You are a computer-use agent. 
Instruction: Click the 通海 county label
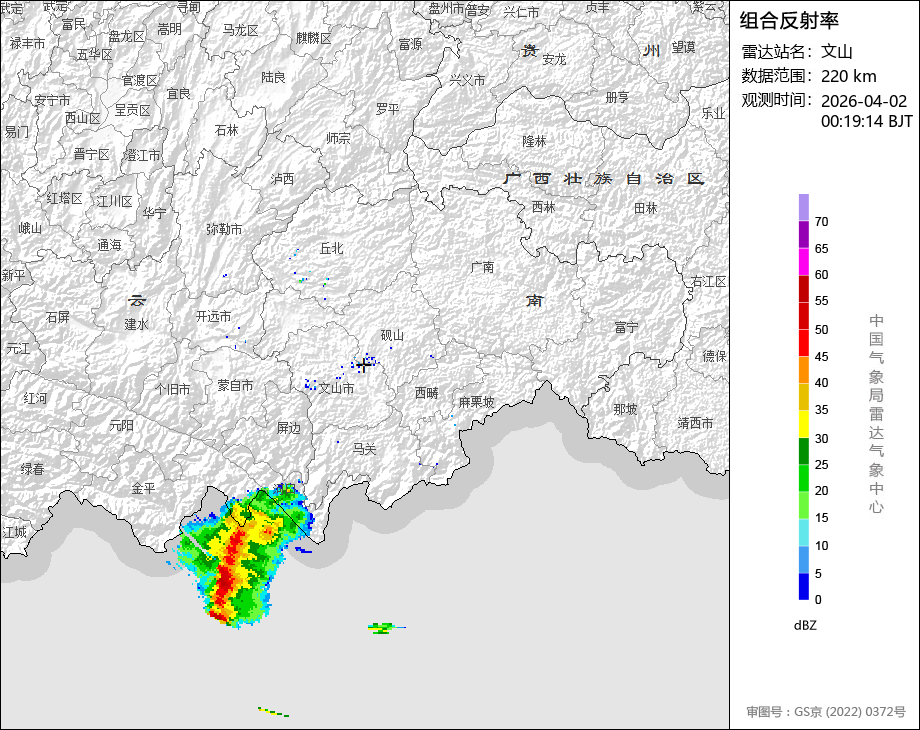(109, 245)
